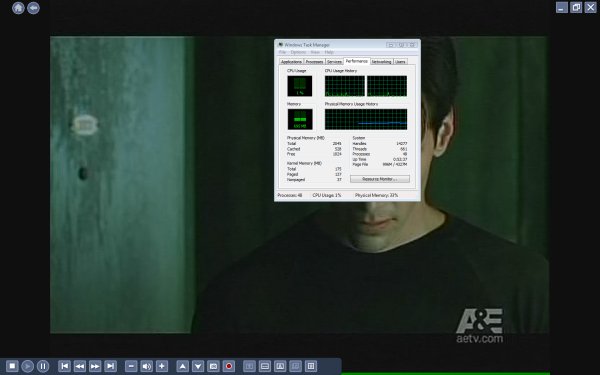600x375 pixels.
Task: Click the Home icon at top left
Action: click(18, 8)
